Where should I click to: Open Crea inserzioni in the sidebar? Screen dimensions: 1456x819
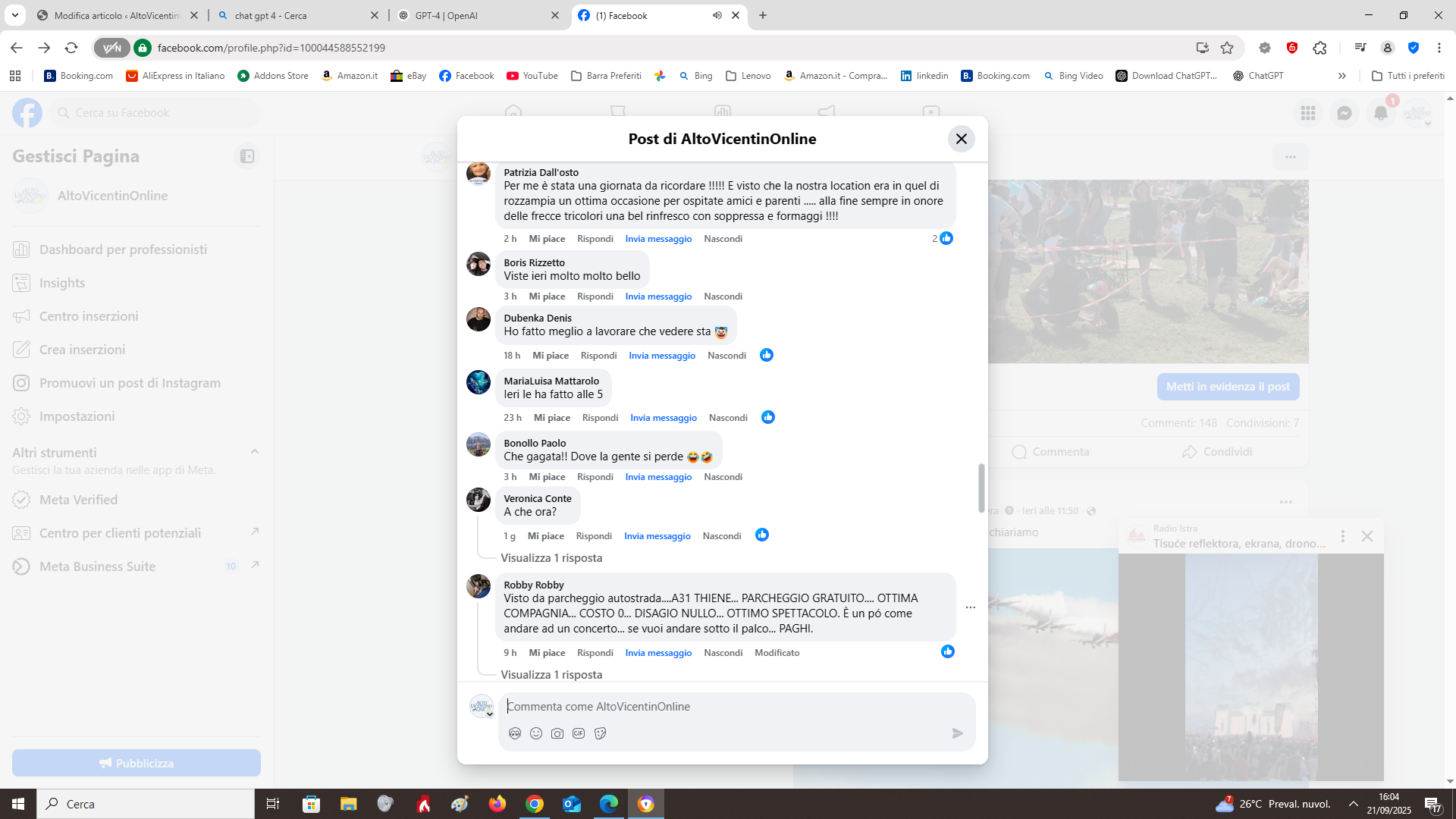tap(136, 350)
